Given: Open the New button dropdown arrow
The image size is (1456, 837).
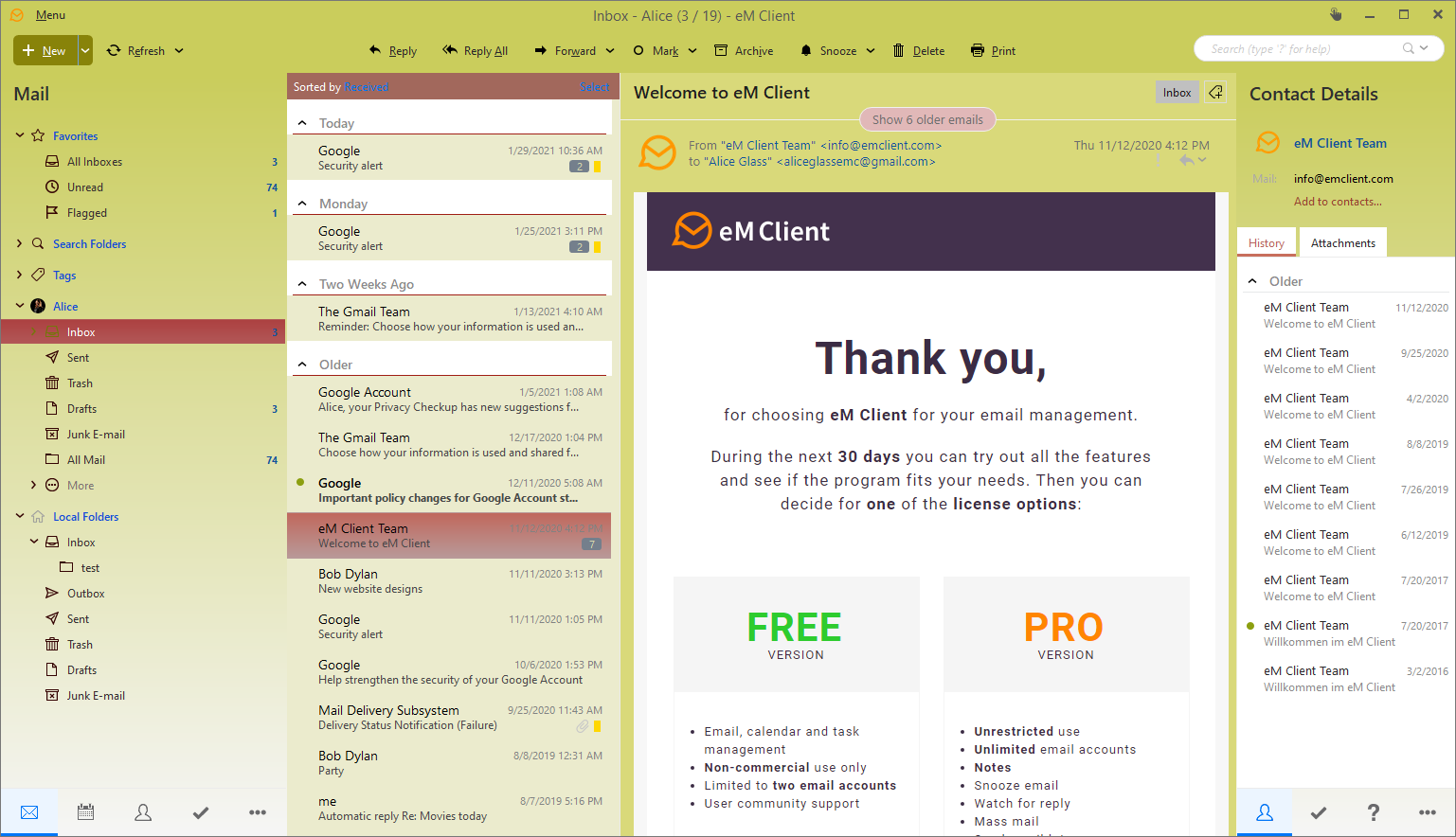Looking at the screenshot, I should tap(85, 51).
